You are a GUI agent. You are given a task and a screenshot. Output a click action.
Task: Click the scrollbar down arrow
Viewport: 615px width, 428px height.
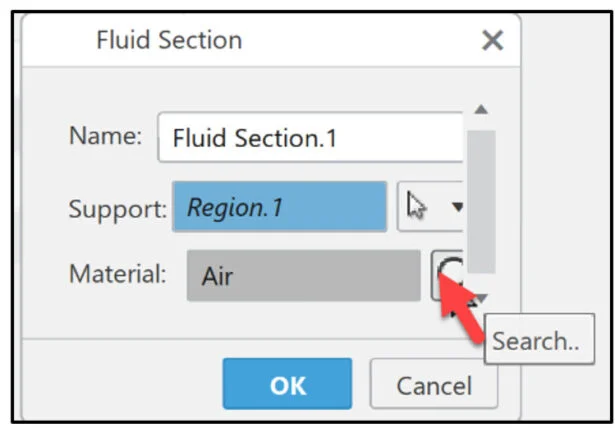[x=481, y=298]
